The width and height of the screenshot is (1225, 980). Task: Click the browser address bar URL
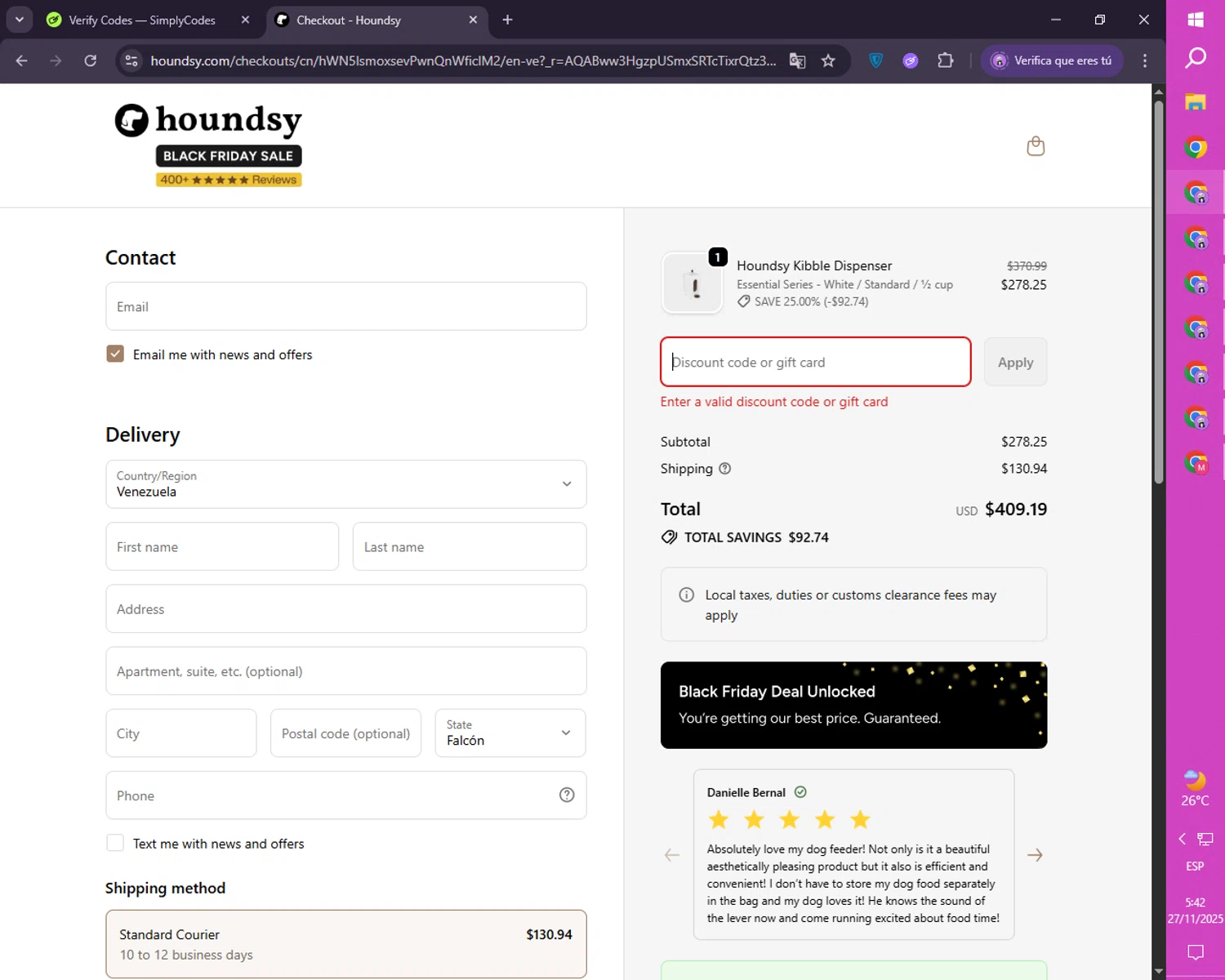click(463, 60)
